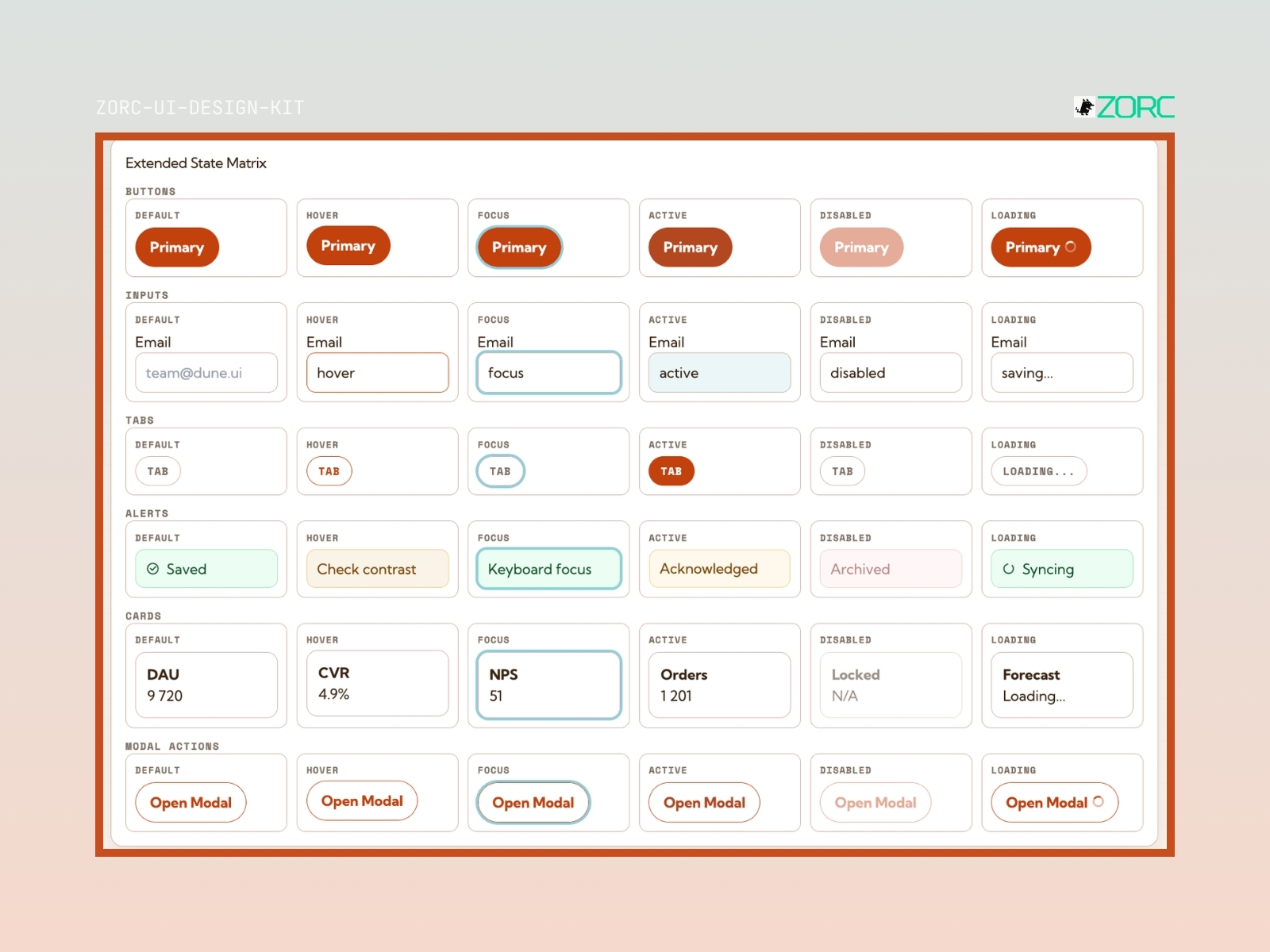Click the loading Primary button
Viewport: 1270px width, 952px height.
tap(1041, 248)
